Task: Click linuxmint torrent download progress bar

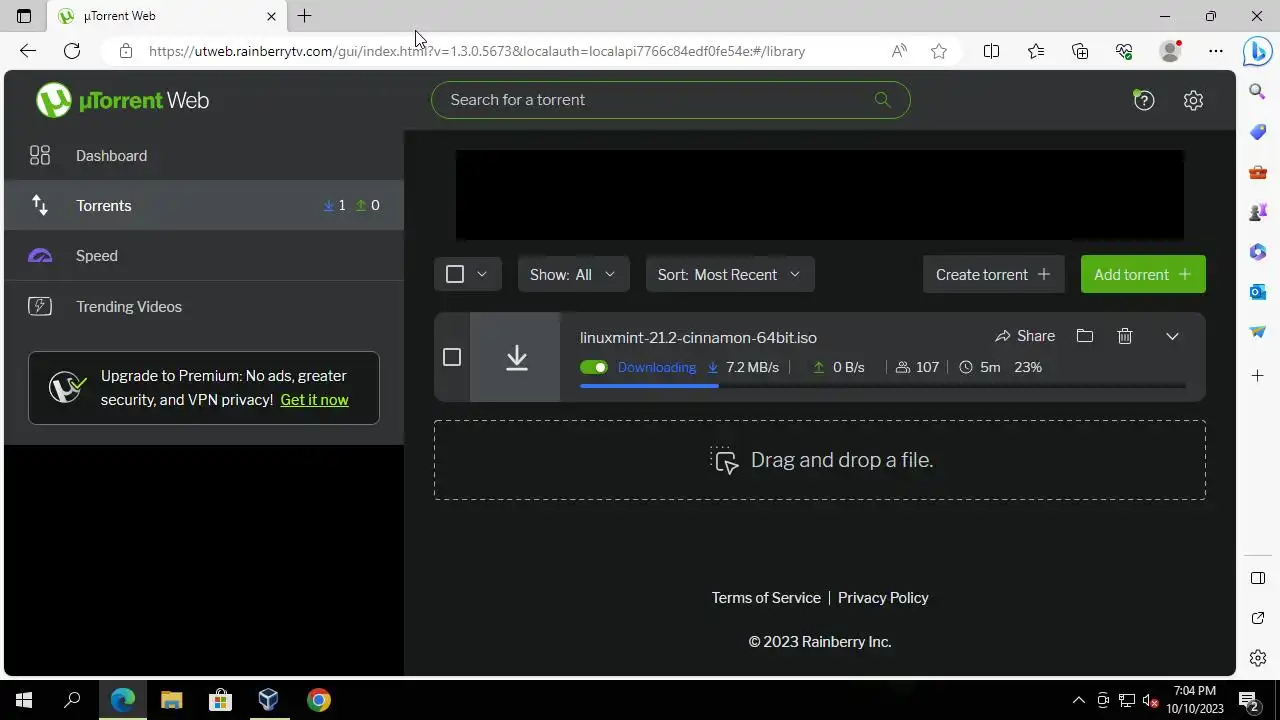Action: [x=882, y=386]
